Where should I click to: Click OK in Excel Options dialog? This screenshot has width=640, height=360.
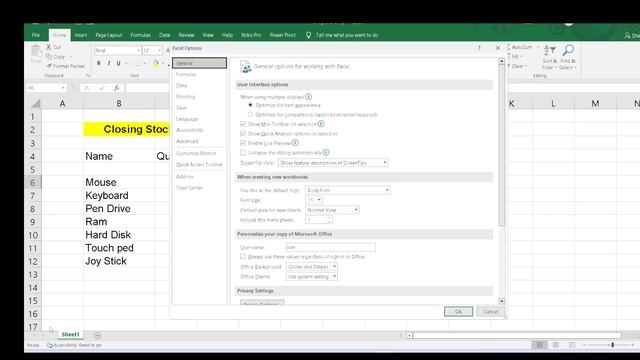tap(458, 311)
